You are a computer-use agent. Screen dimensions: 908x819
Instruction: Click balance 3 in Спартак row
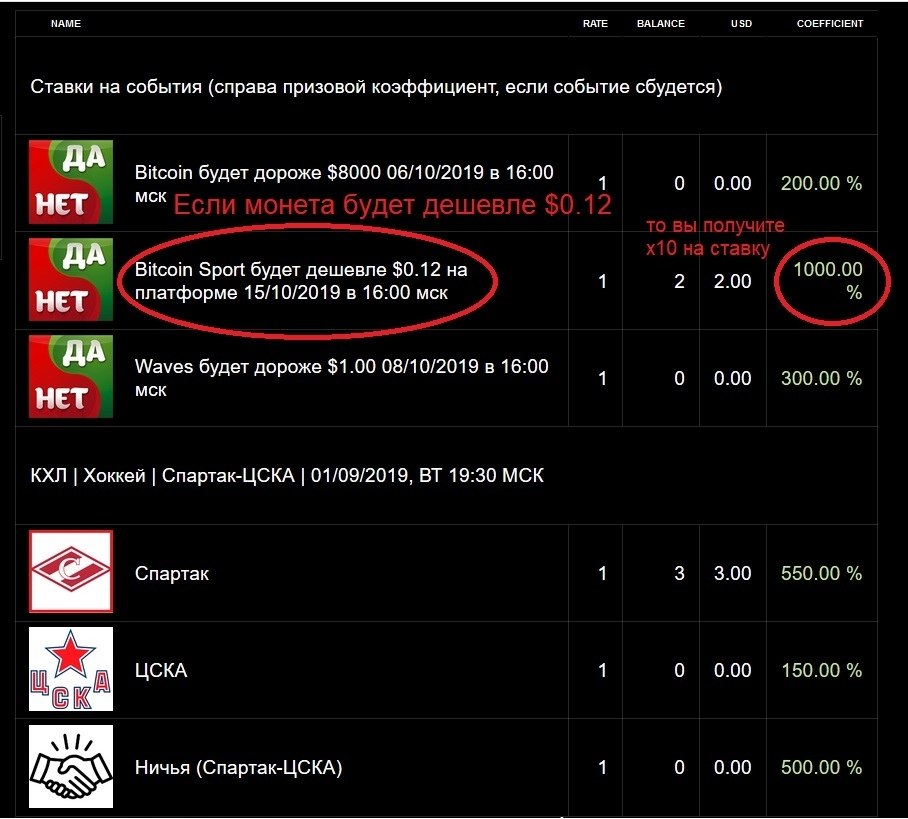(x=679, y=573)
